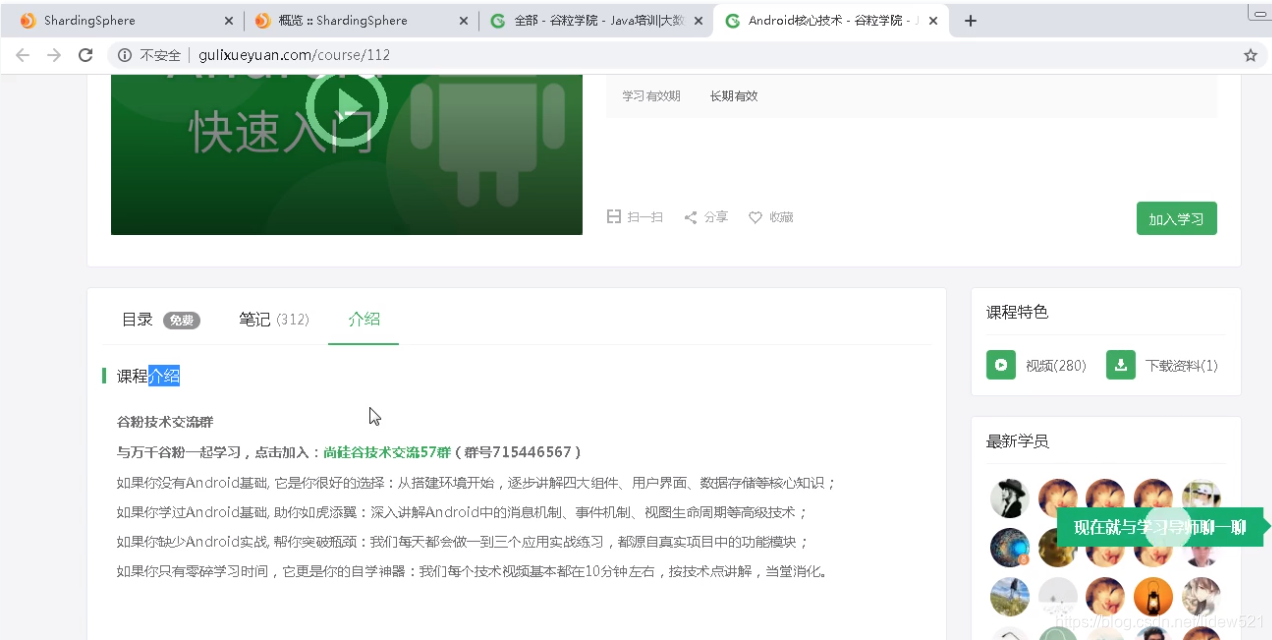Open the 目录 tab
This screenshot has height=640, width=1272.
137,319
